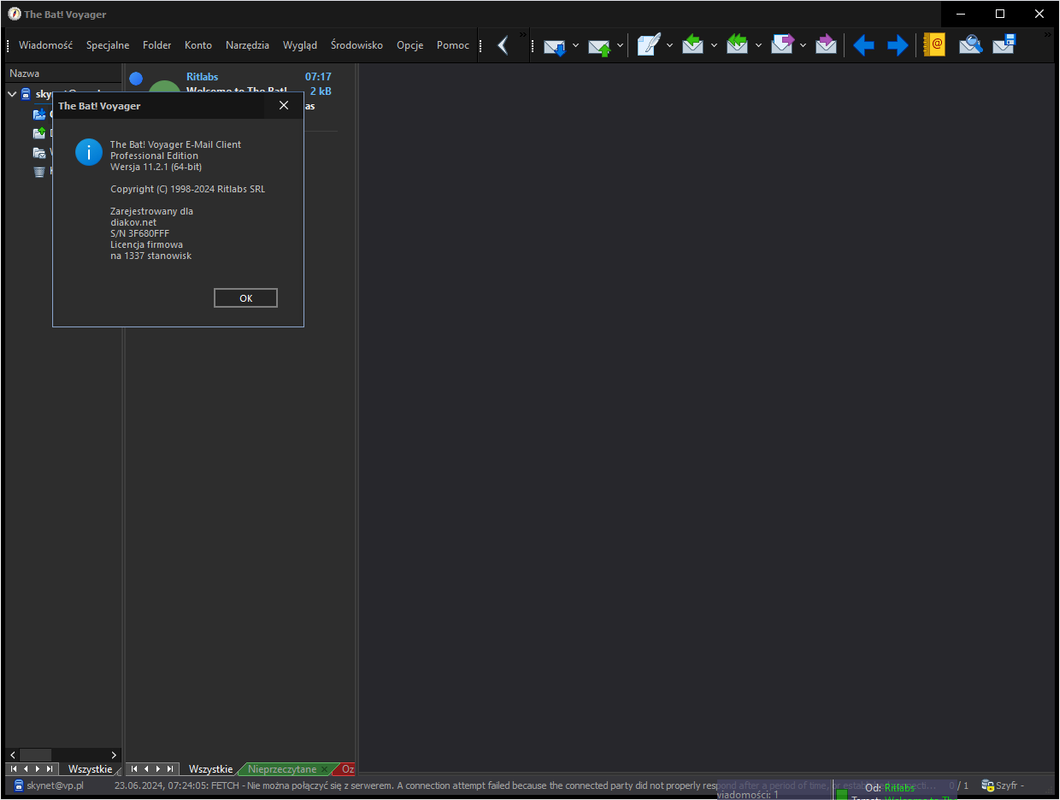
Task: Close the Nieprzeczytane tab with its X
Action: pyautogui.click(x=324, y=769)
